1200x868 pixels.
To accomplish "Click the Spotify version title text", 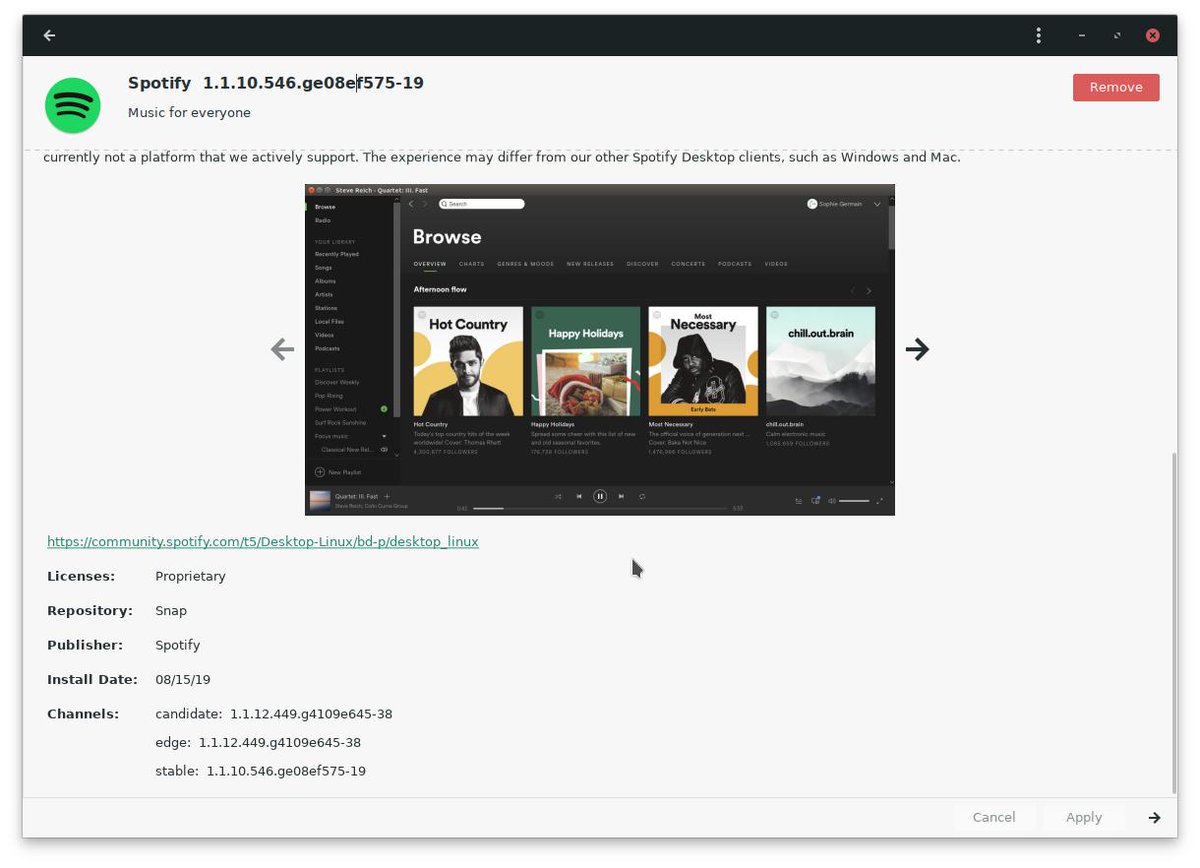I will coord(276,83).
